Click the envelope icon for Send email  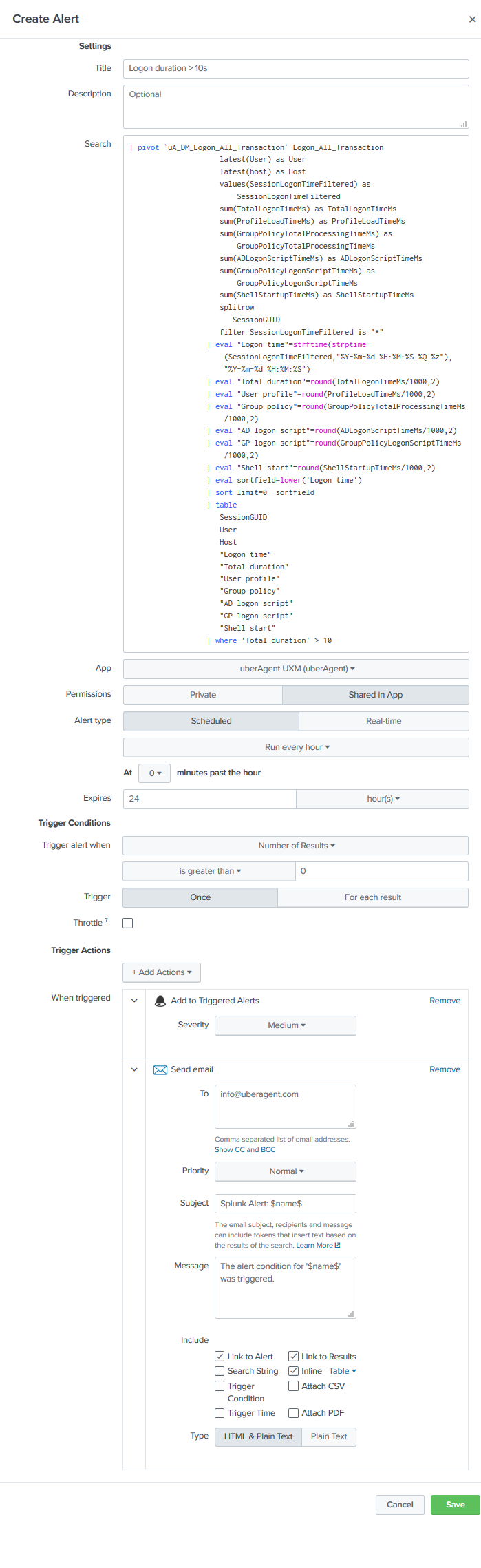tap(160, 1069)
